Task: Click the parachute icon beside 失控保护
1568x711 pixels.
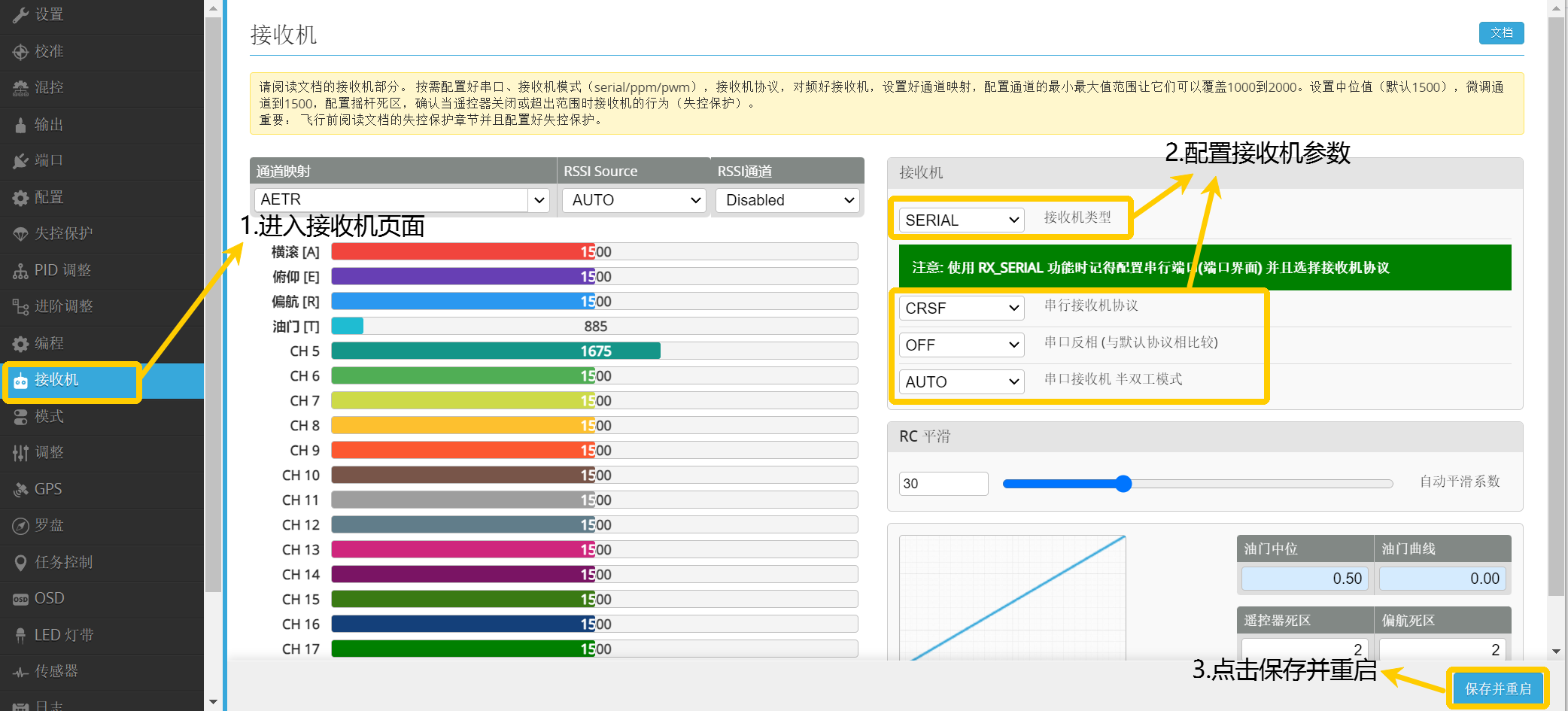Action: pos(20,234)
